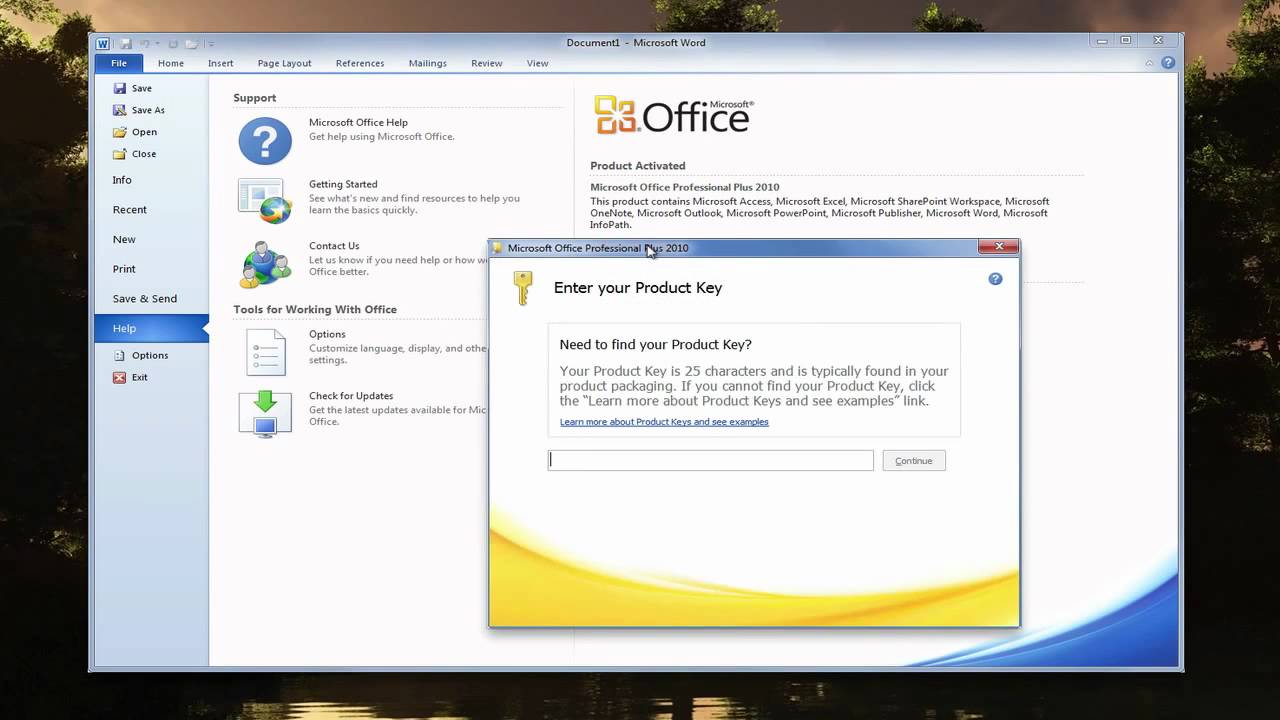Switch to the View ribbon tab
1280x720 pixels.
pyautogui.click(x=538, y=63)
